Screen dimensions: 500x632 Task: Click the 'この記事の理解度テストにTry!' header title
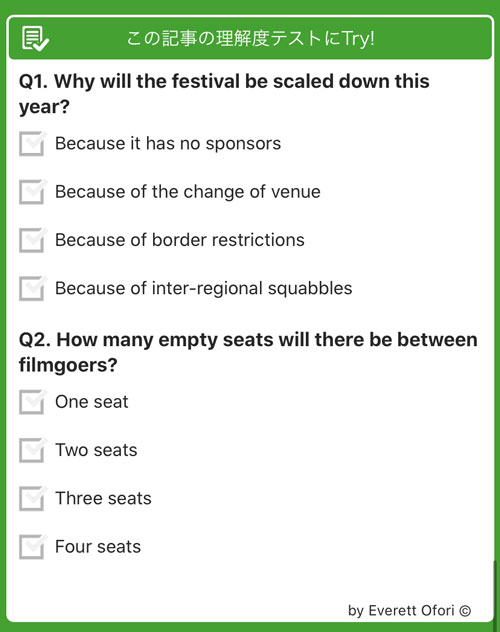251,39
